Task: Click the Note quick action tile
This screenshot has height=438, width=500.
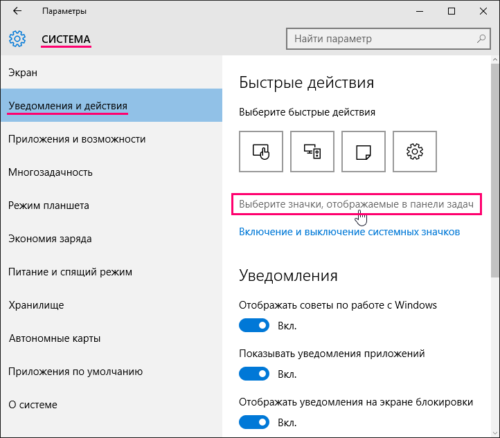Action: (x=363, y=152)
